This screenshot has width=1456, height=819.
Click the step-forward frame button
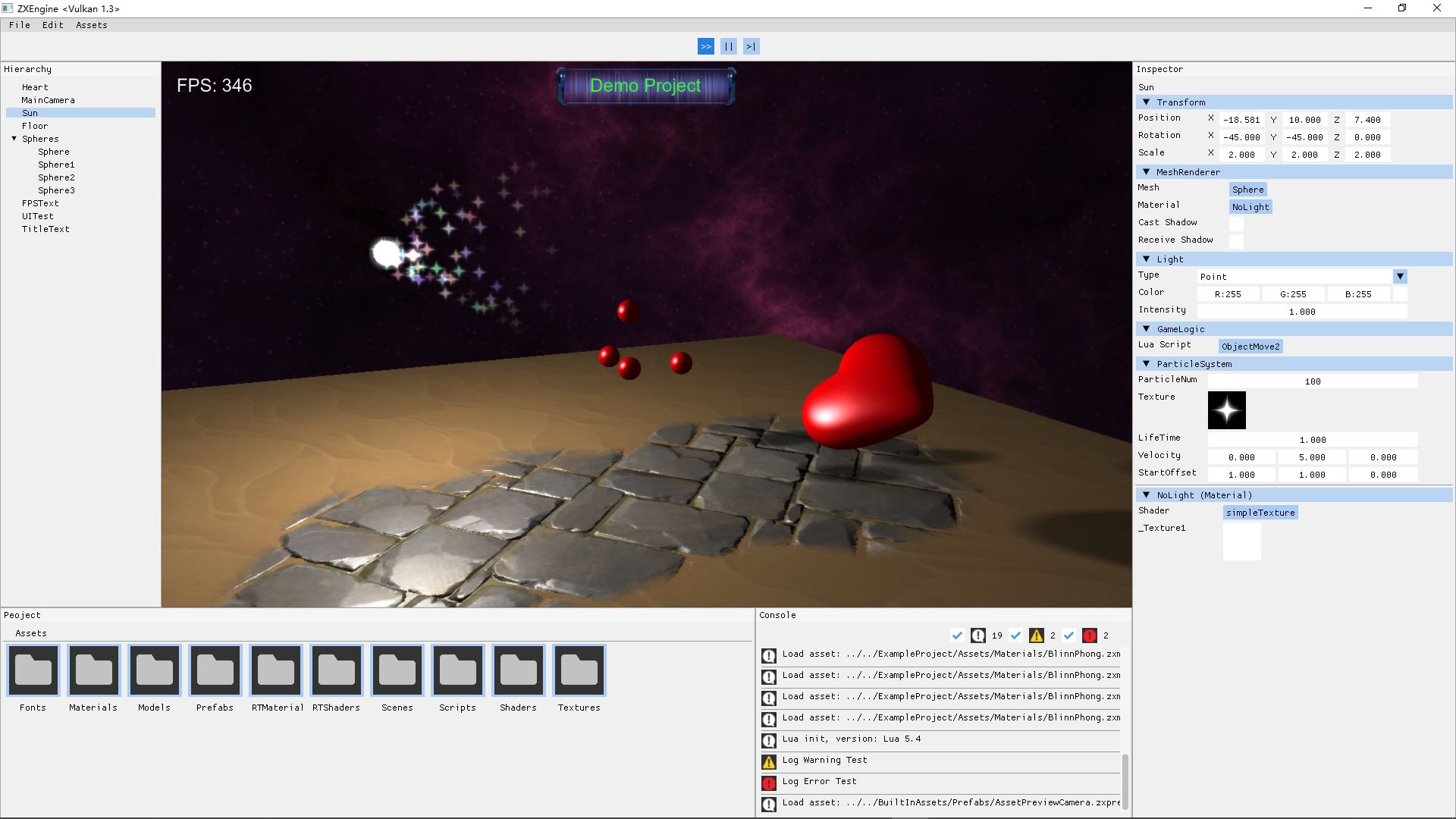(751, 46)
